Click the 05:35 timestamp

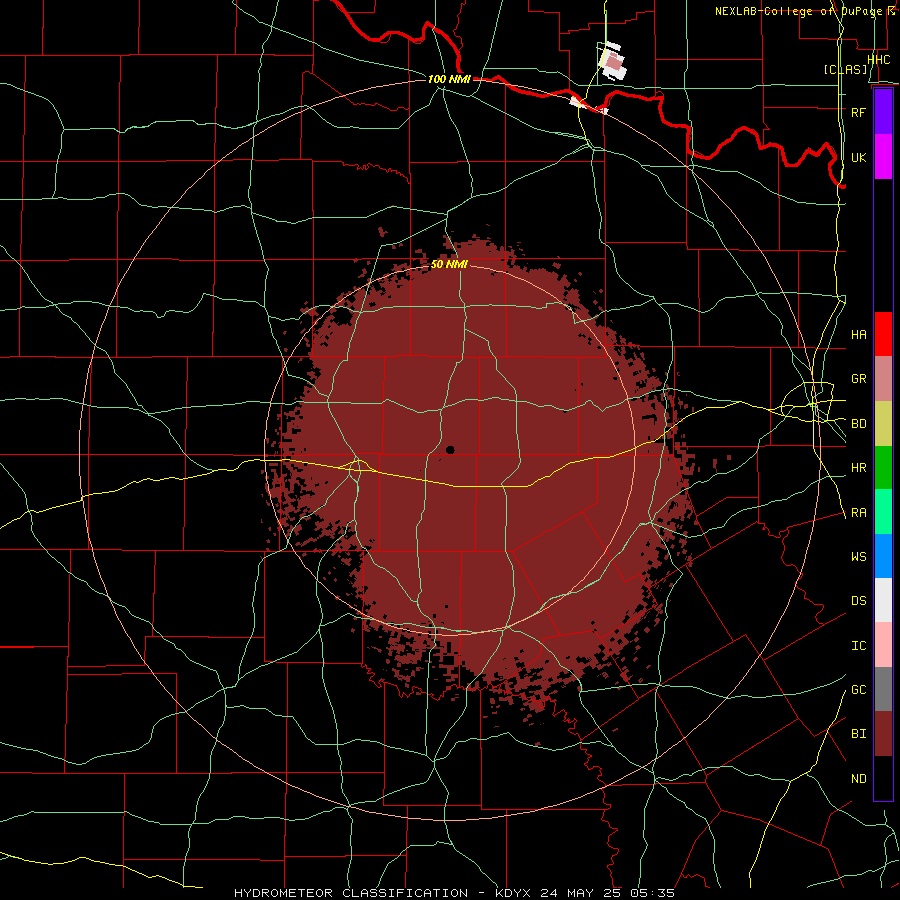coord(652,893)
